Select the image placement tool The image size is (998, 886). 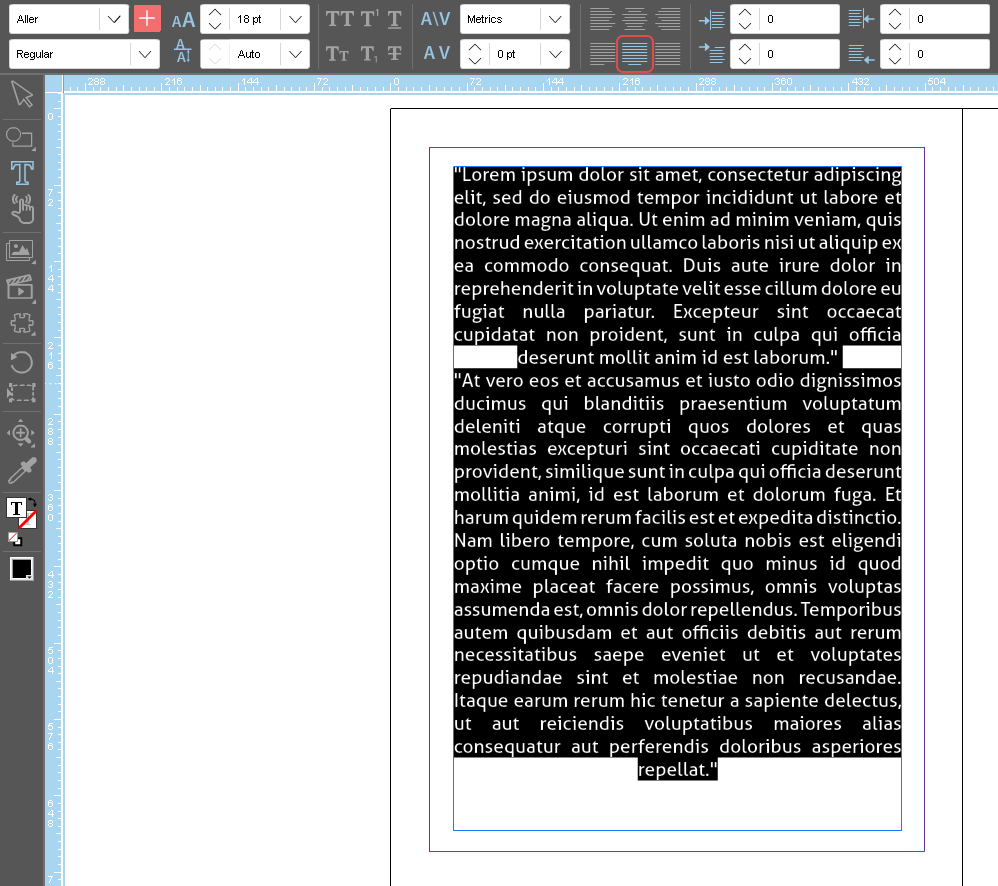20,251
